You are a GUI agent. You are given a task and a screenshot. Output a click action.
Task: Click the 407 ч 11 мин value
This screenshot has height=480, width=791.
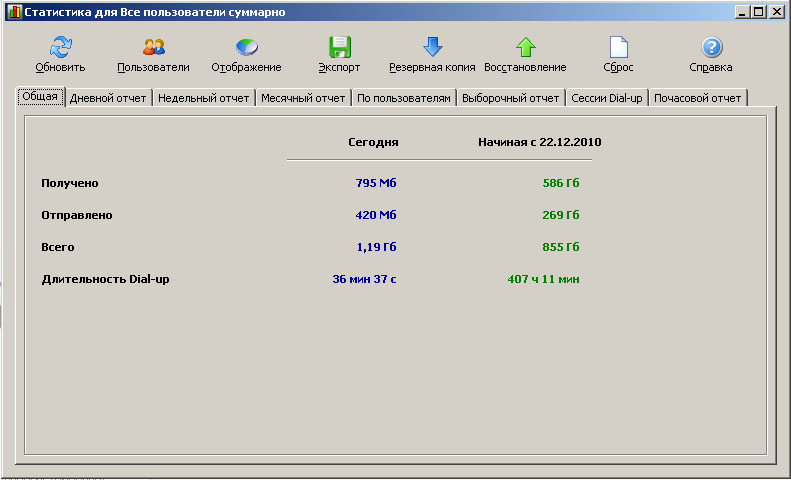click(x=543, y=279)
